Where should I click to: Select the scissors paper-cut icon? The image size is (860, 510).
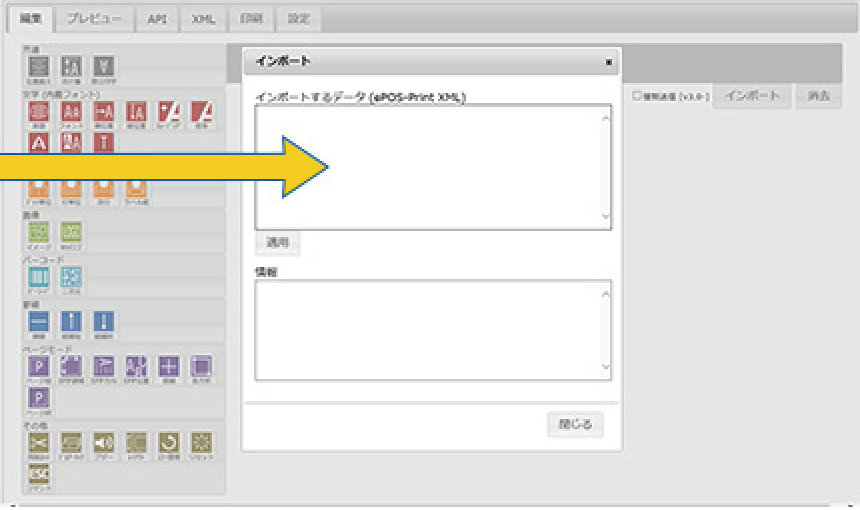pyautogui.click(x=39, y=442)
